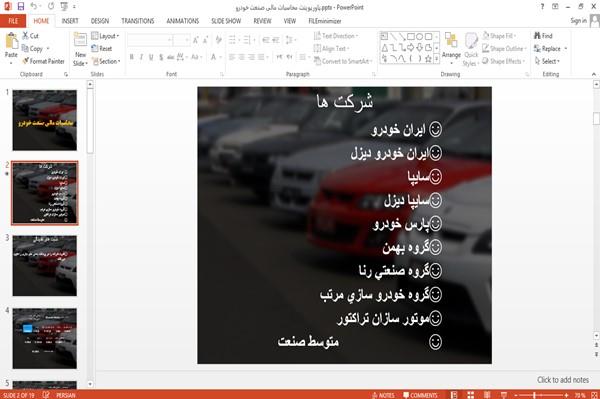Click the Paste clipboard icon
This screenshot has height=399, width=600.
pos(11,41)
